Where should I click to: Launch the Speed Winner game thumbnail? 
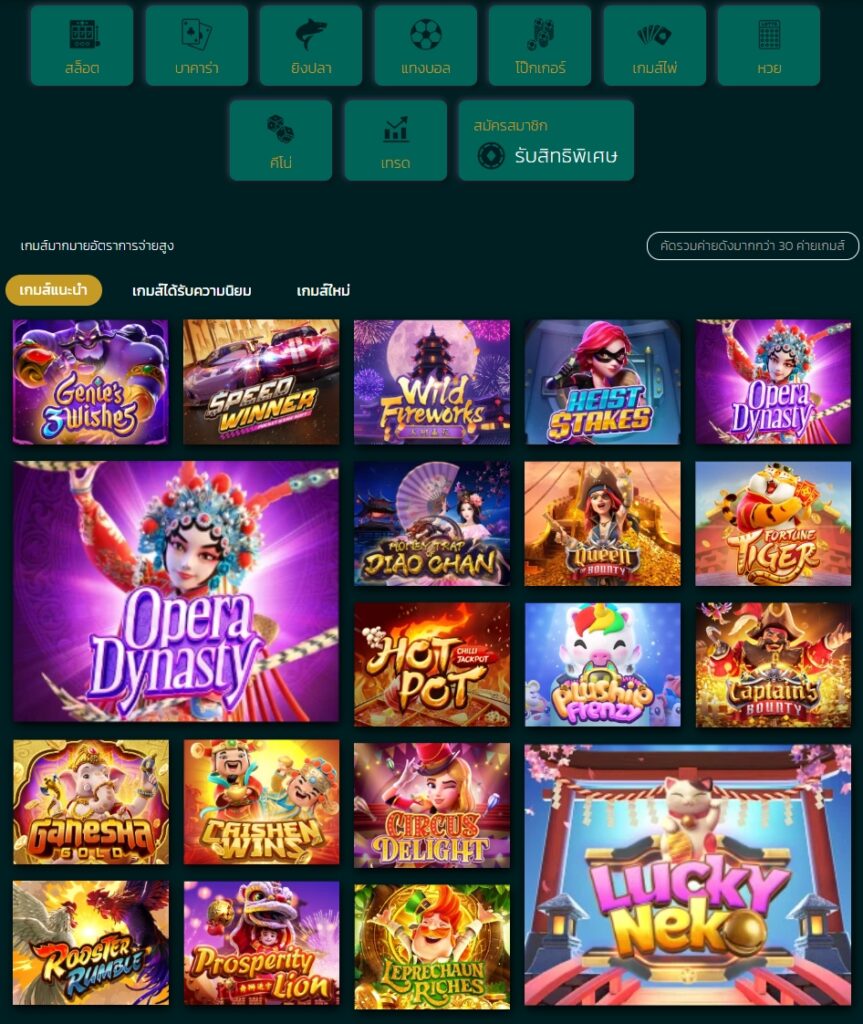261,382
